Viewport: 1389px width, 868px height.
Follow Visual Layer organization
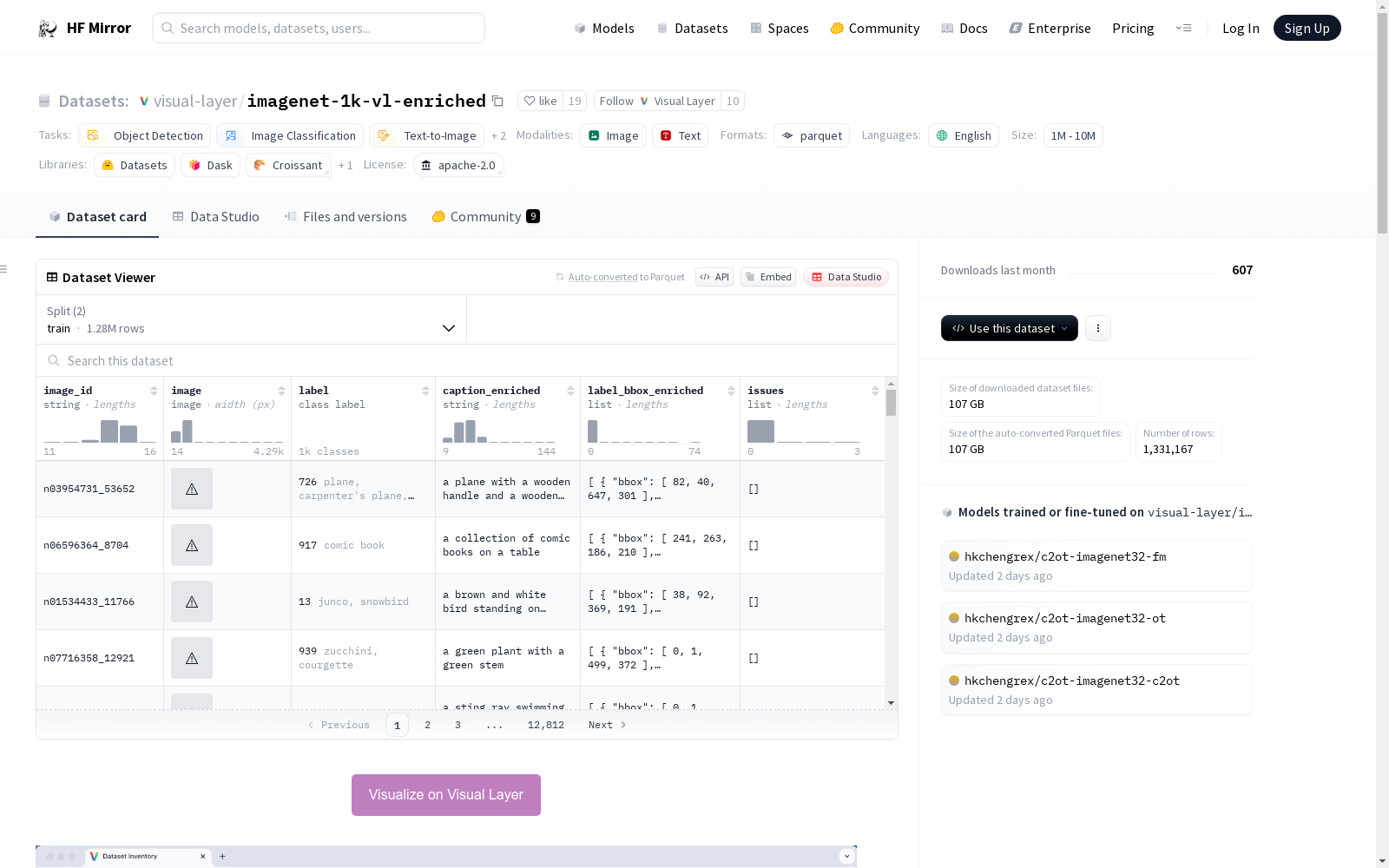(x=657, y=101)
